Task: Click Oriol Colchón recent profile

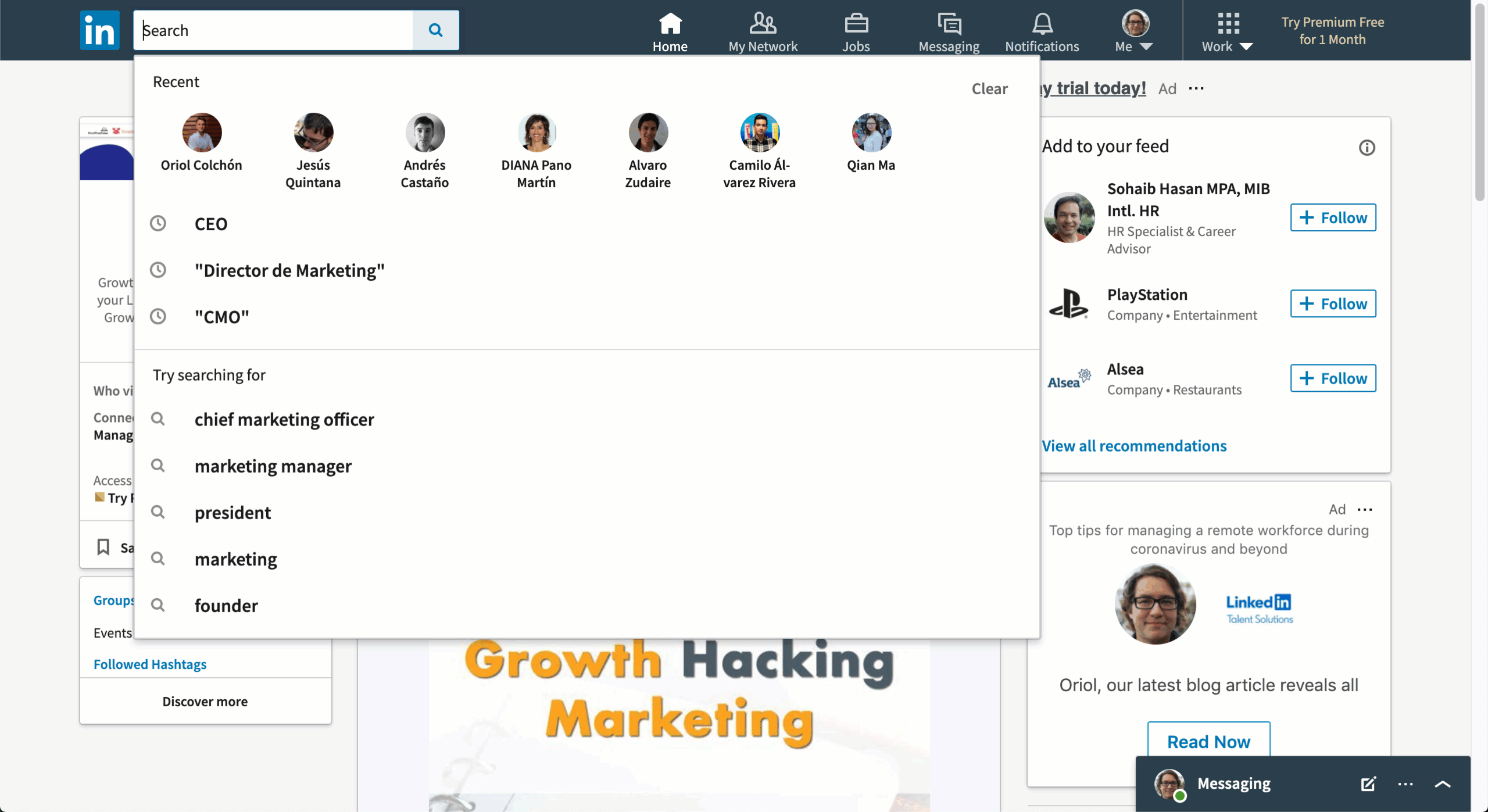Action: coord(200,141)
